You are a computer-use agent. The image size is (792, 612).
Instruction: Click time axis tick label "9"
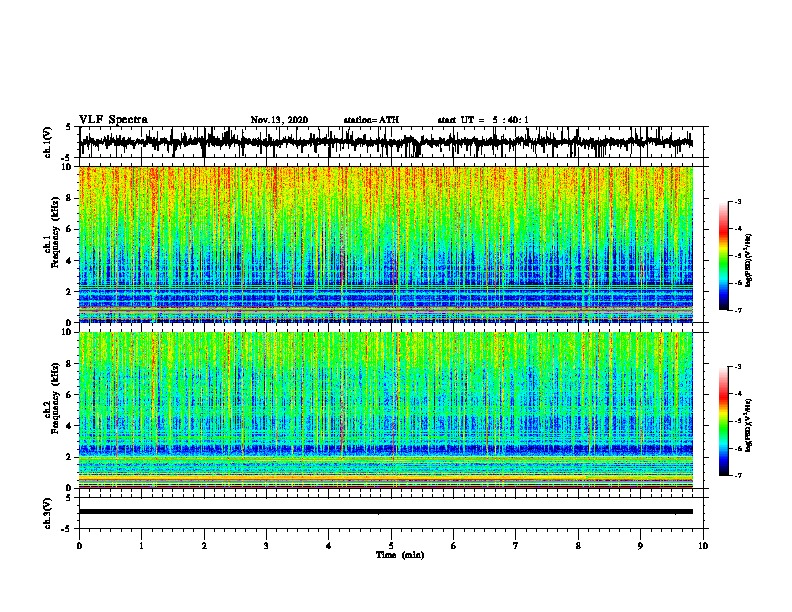click(x=640, y=546)
